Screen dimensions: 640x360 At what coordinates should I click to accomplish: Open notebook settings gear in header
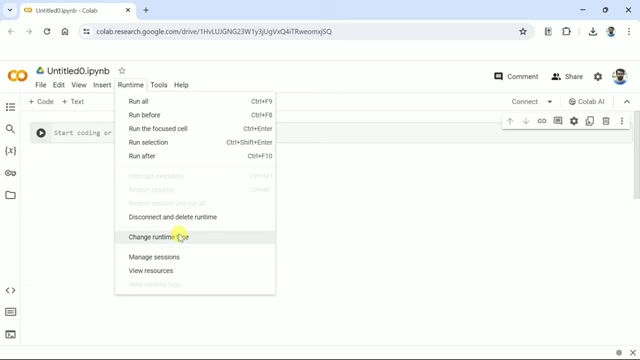tap(598, 76)
